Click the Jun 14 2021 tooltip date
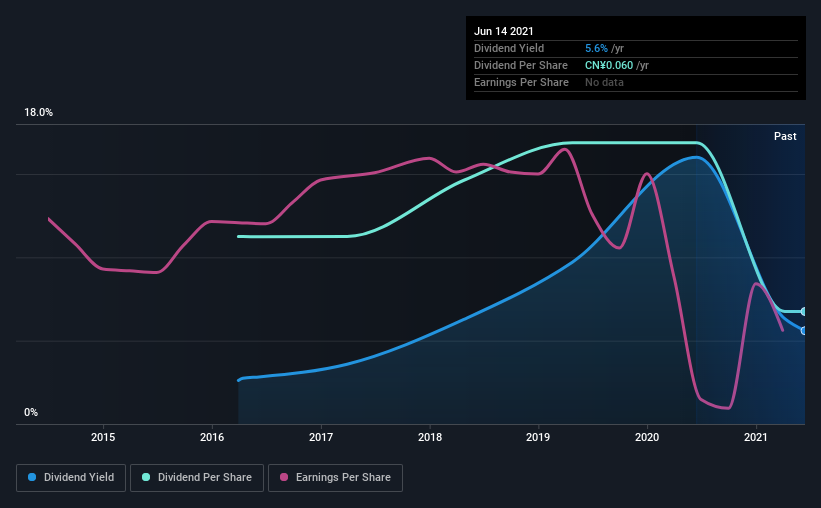Image resolution: width=821 pixels, height=508 pixels. point(504,31)
